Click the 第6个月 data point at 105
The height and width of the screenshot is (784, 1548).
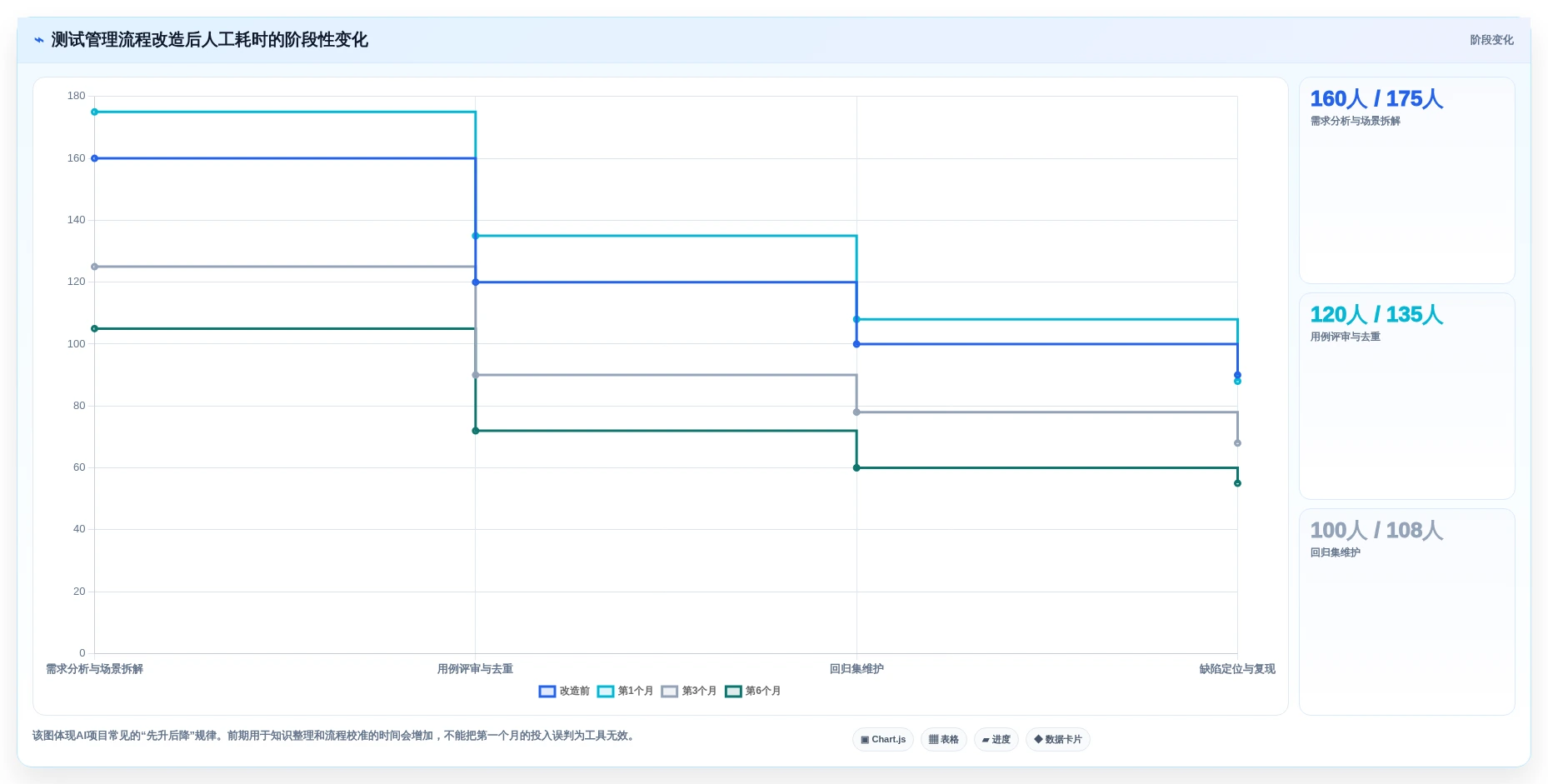tap(94, 329)
